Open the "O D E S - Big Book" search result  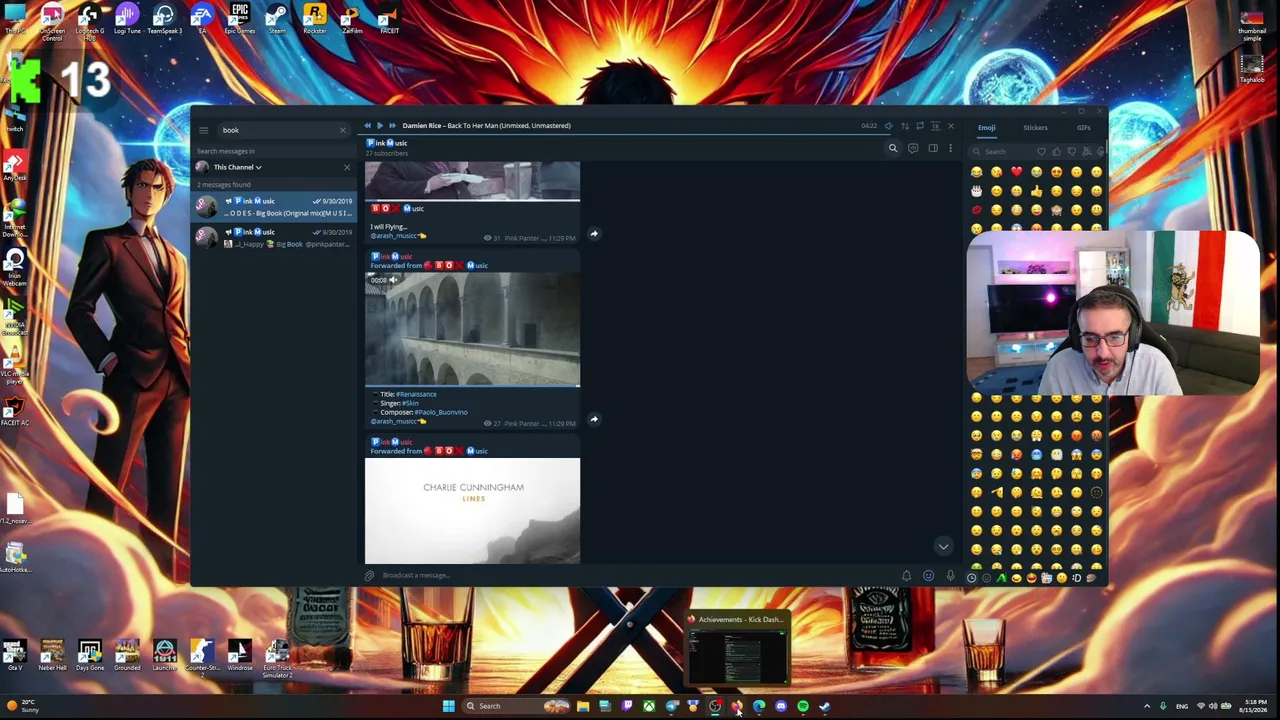274,207
